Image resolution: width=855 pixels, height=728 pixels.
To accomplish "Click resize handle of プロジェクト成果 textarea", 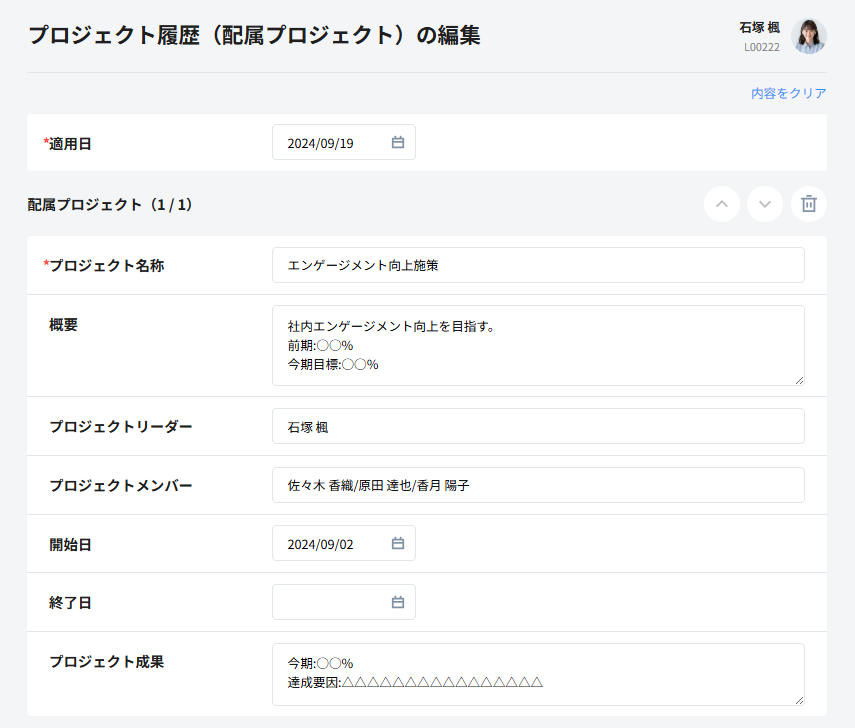I will [798, 699].
